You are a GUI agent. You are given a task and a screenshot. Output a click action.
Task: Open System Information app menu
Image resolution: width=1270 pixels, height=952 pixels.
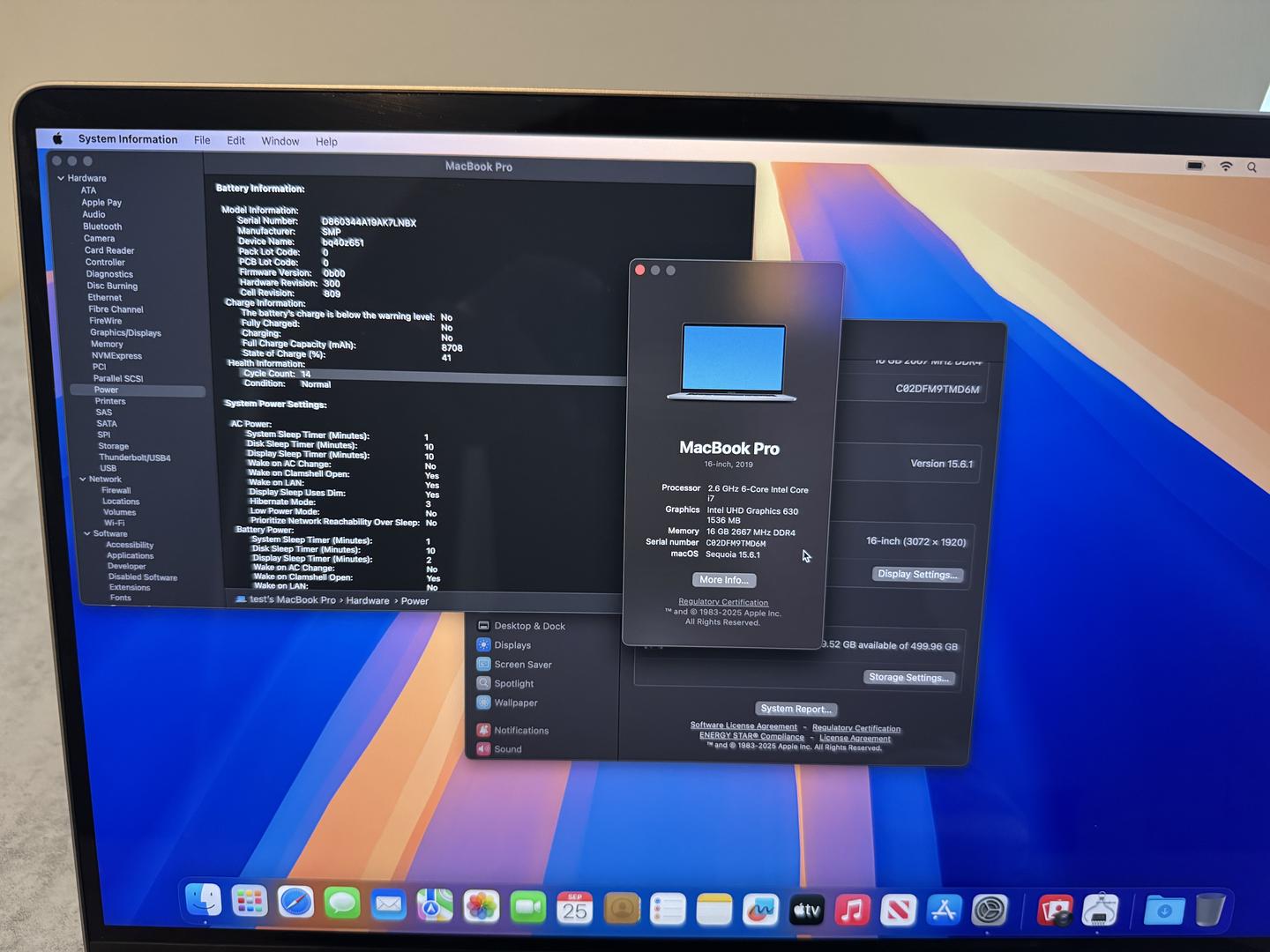(128, 139)
